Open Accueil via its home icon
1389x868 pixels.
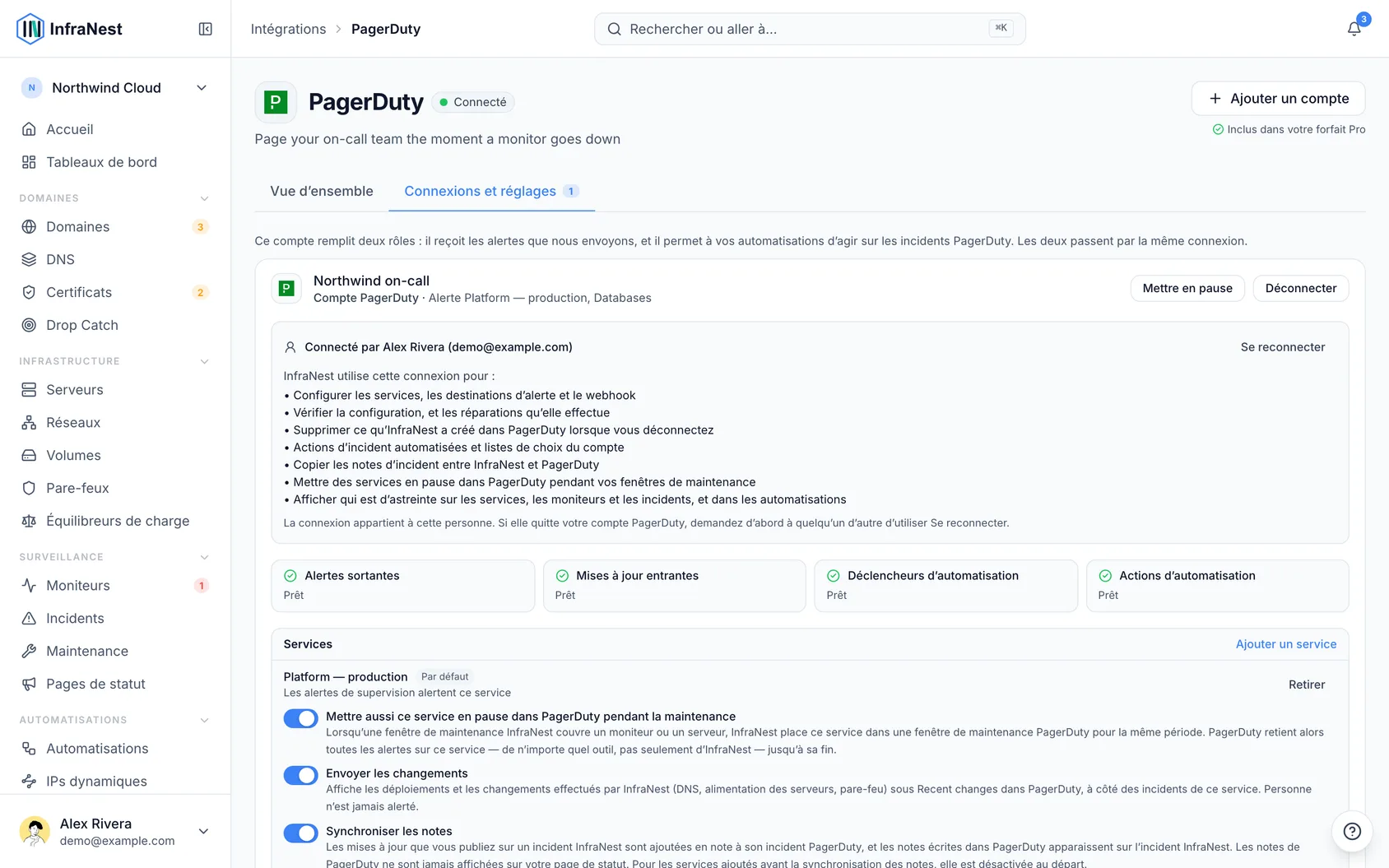click(29, 129)
